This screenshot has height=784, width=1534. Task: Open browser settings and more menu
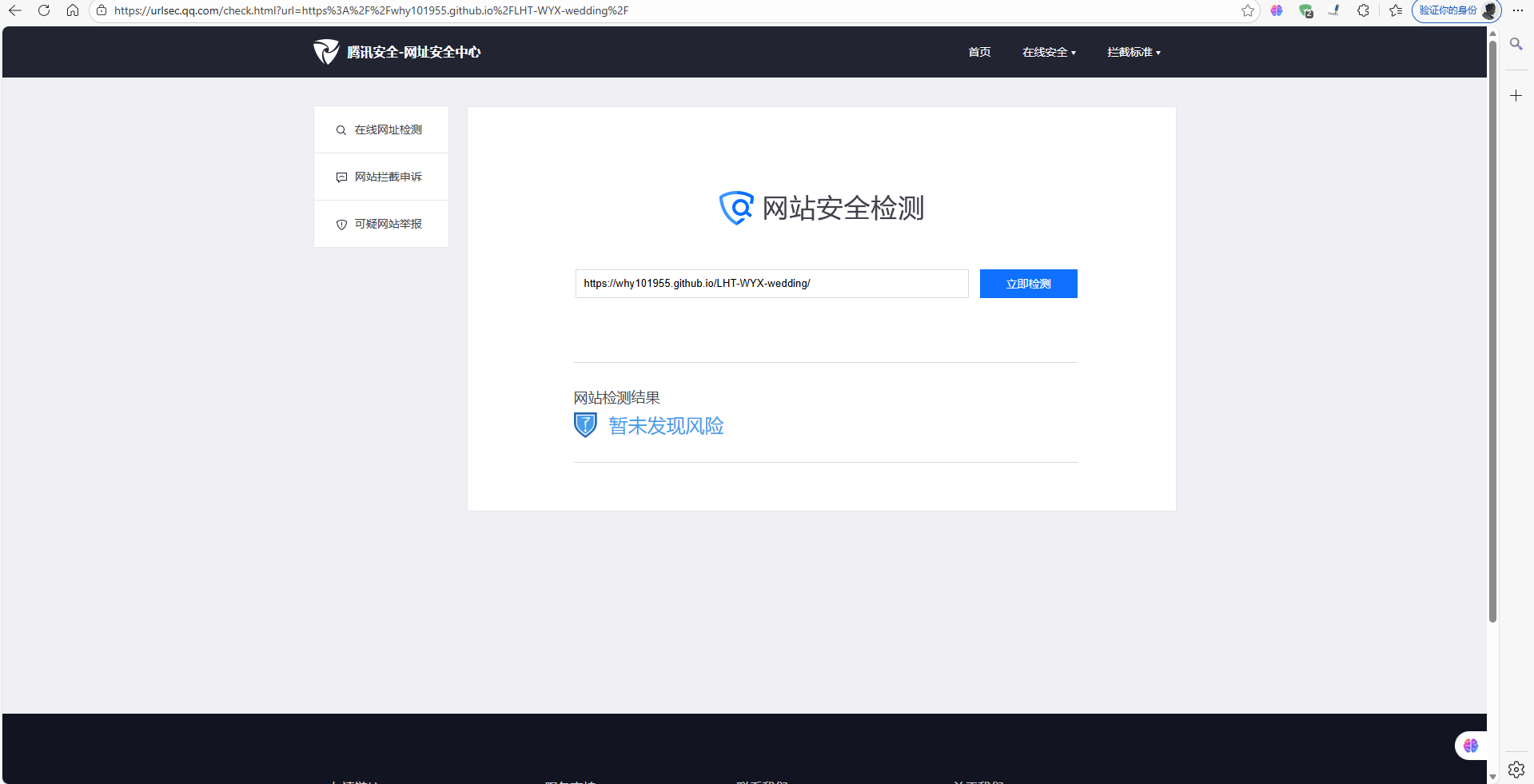(x=1518, y=10)
